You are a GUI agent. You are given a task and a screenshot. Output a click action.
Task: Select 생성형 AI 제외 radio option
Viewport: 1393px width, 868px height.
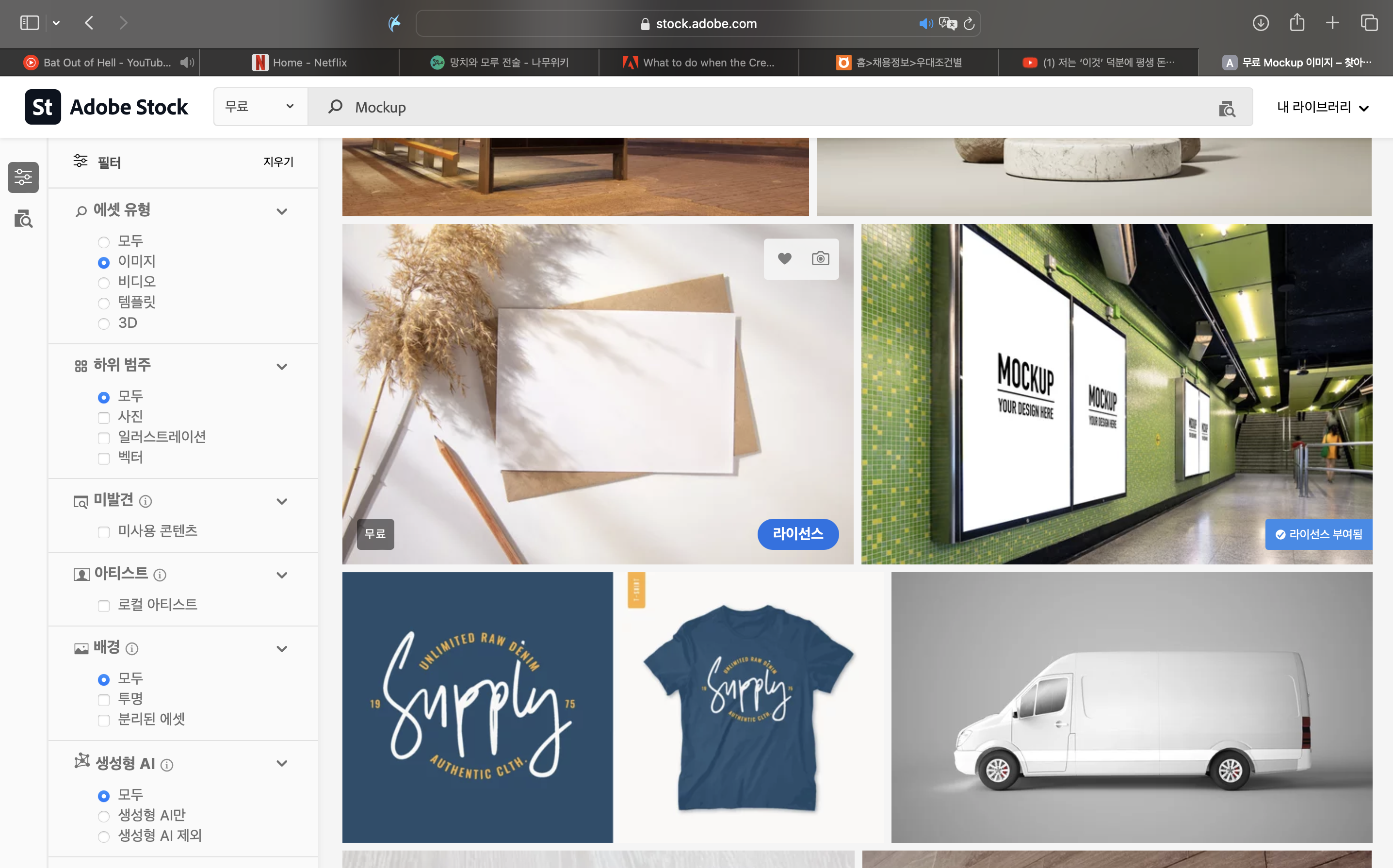click(x=104, y=836)
